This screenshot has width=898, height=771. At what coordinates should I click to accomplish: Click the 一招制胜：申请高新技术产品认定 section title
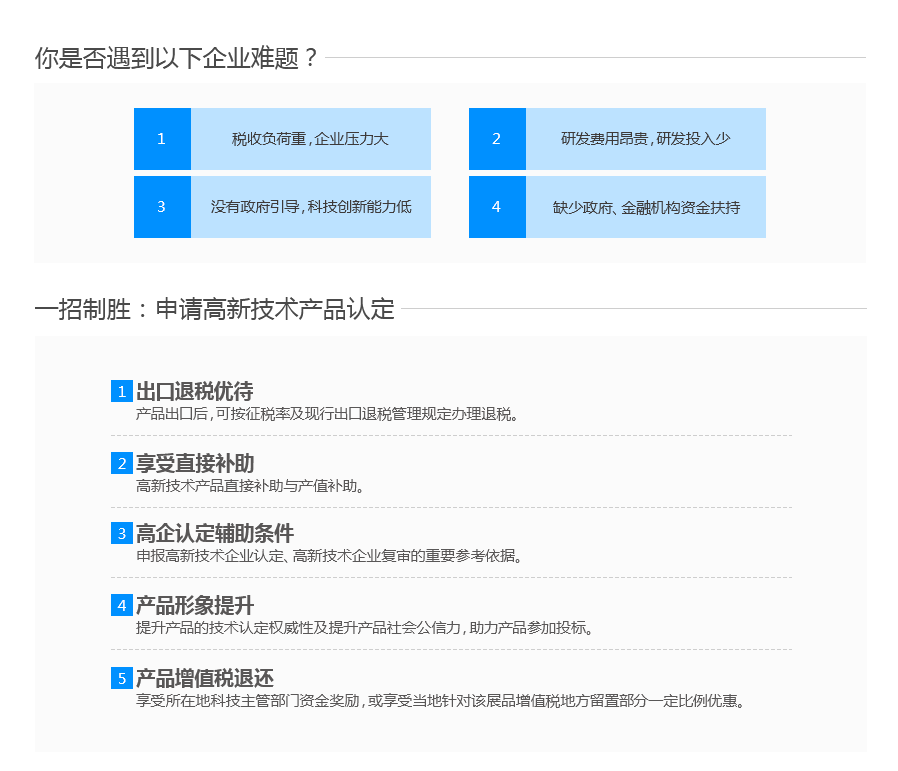click(215, 309)
